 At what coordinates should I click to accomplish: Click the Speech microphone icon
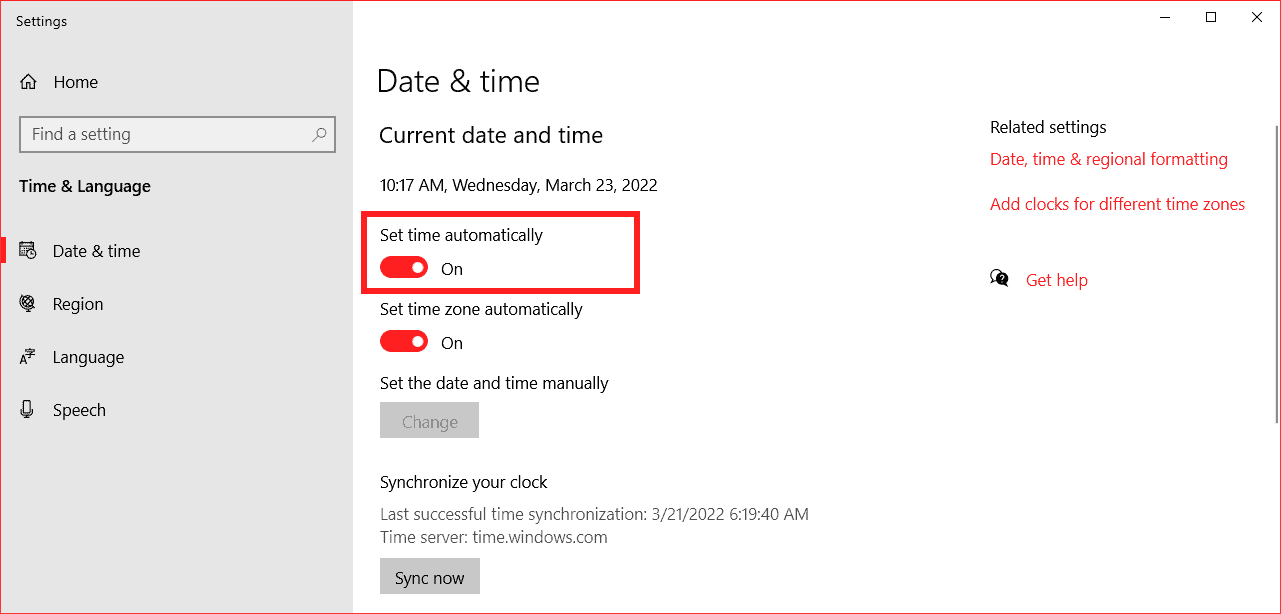(x=27, y=409)
